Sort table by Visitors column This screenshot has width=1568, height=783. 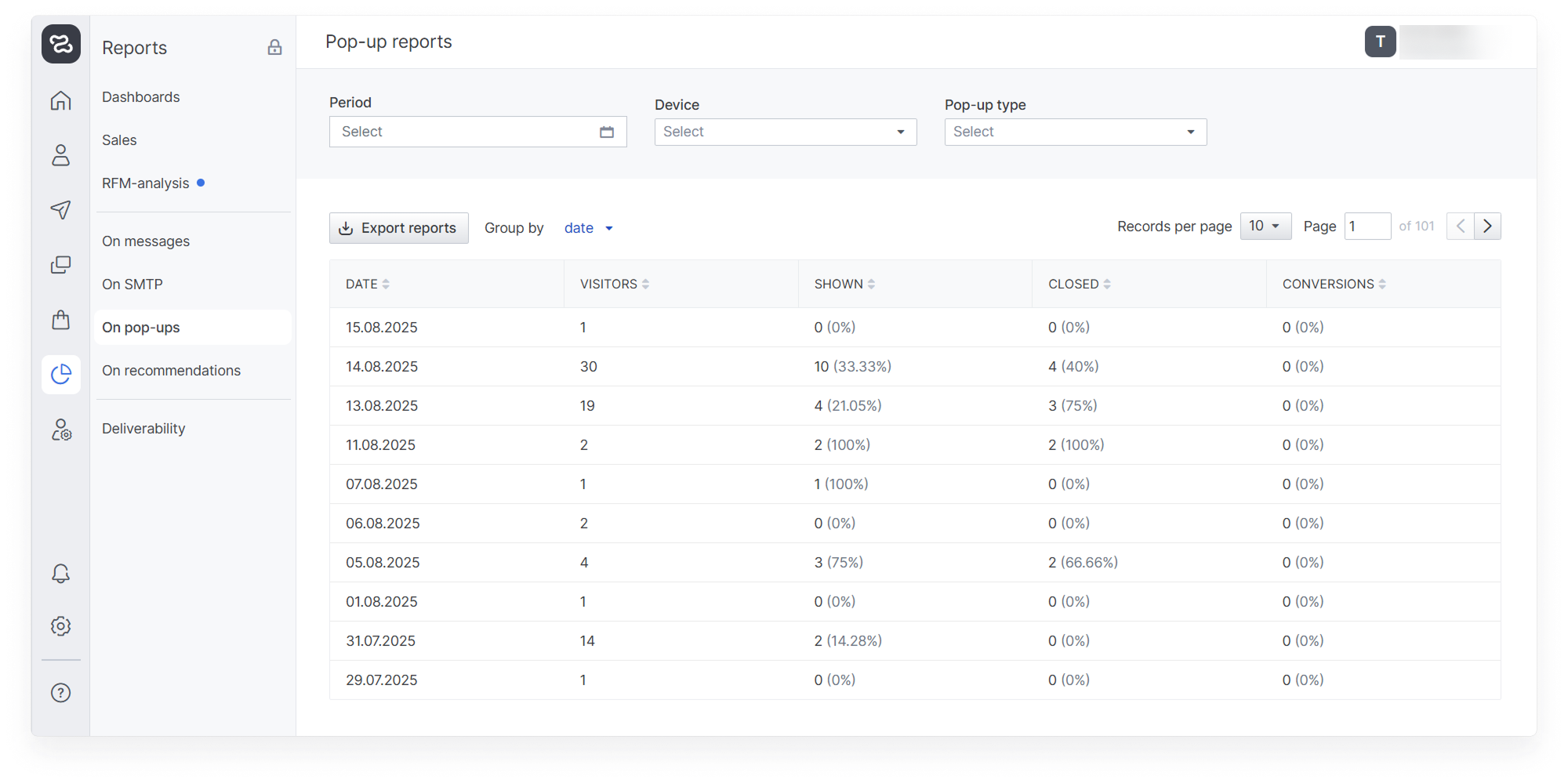pyautogui.click(x=645, y=285)
